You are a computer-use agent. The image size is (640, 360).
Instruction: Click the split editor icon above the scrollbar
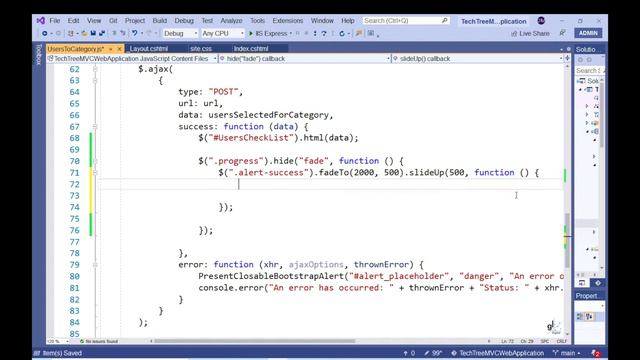tap(567, 58)
